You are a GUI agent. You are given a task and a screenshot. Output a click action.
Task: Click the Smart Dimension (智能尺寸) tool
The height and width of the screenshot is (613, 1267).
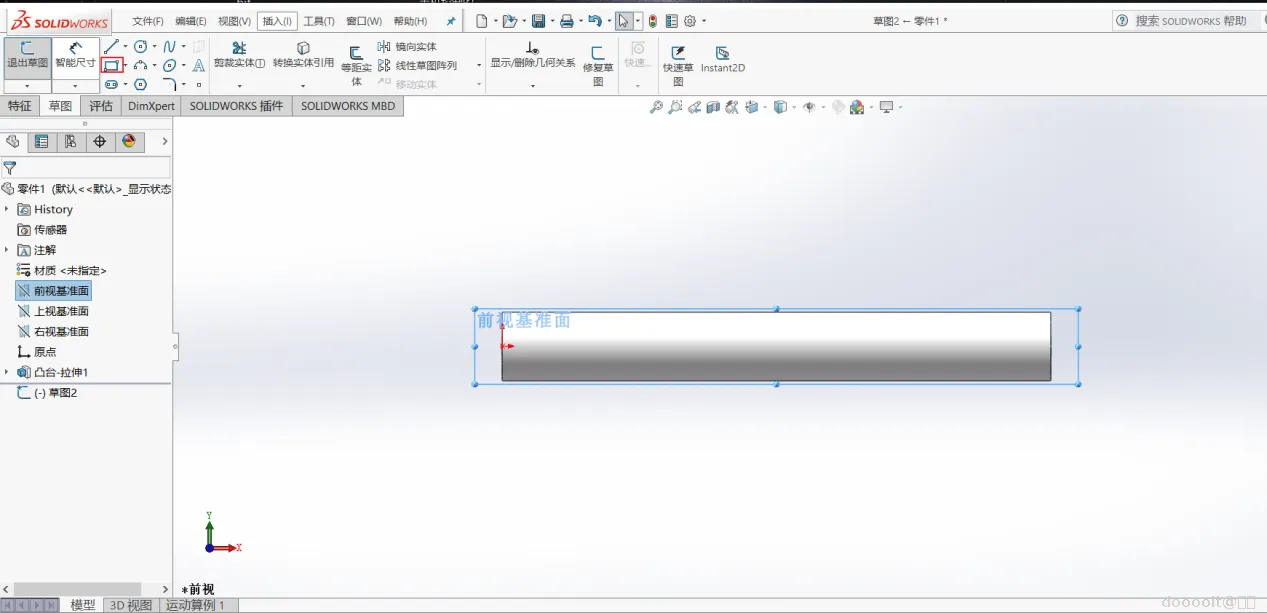75,55
